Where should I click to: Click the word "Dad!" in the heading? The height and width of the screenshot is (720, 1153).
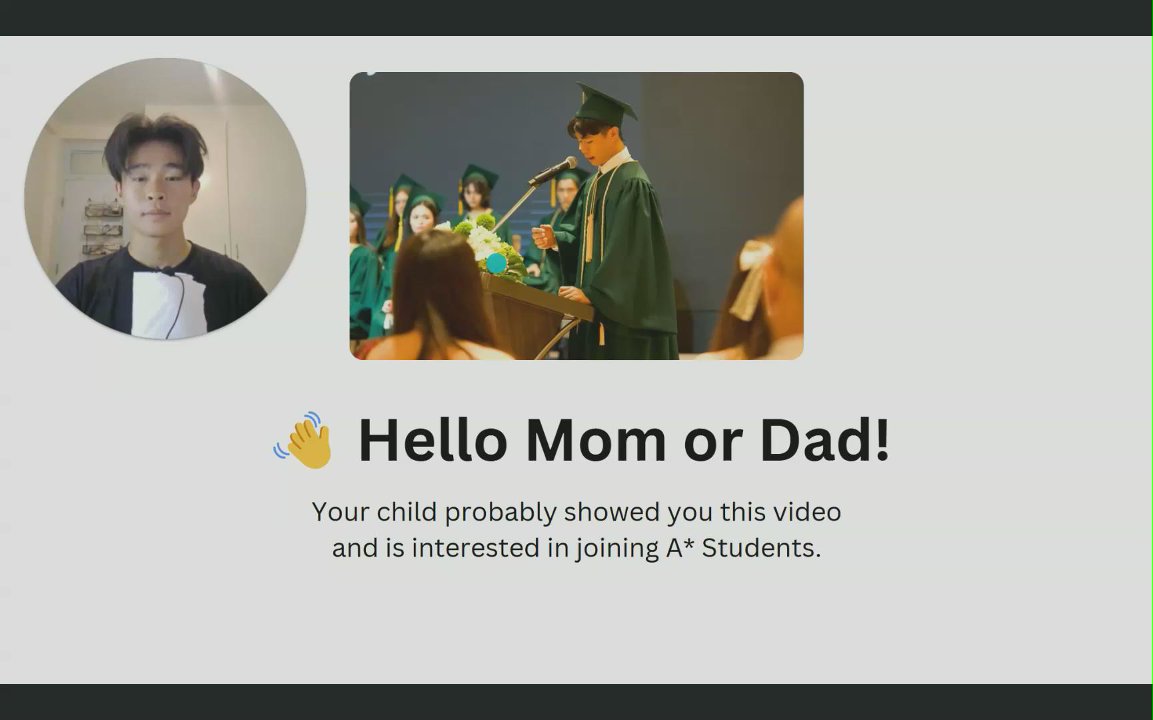(x=824, y=440)
